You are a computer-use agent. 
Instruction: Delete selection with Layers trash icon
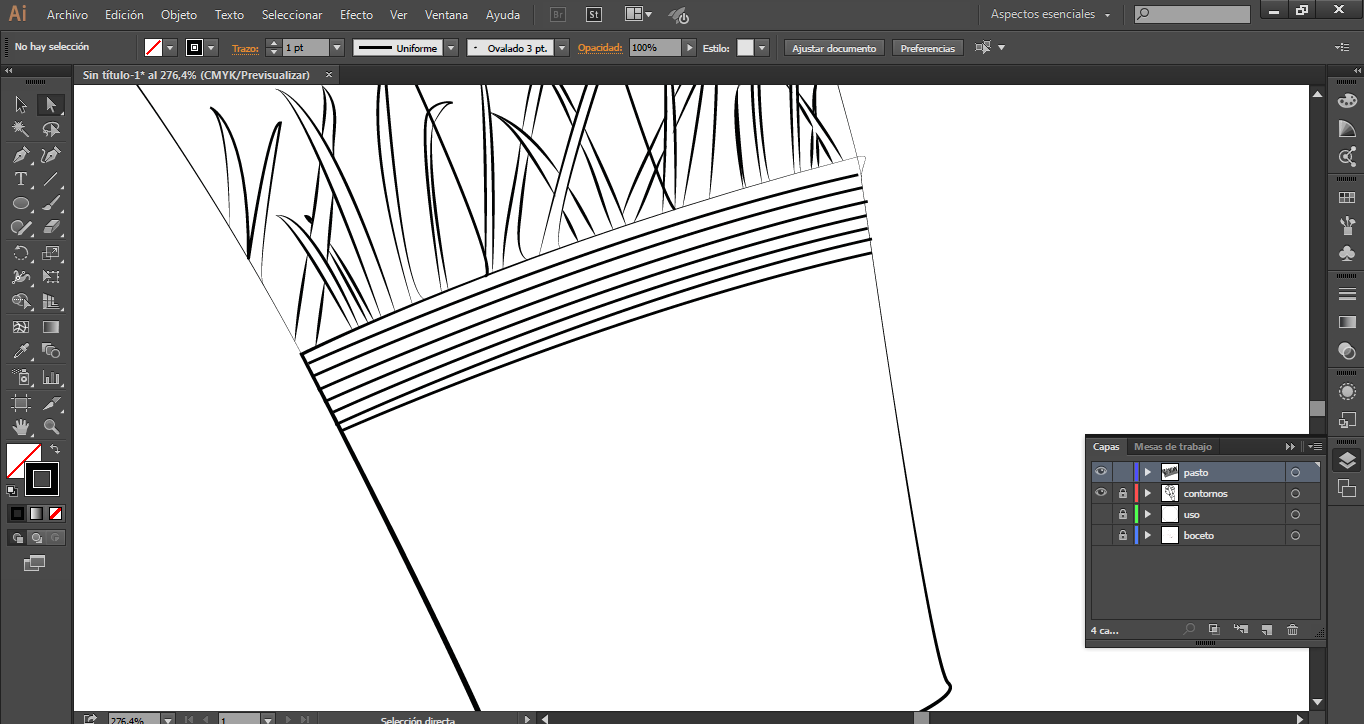tap(1292, 630)
